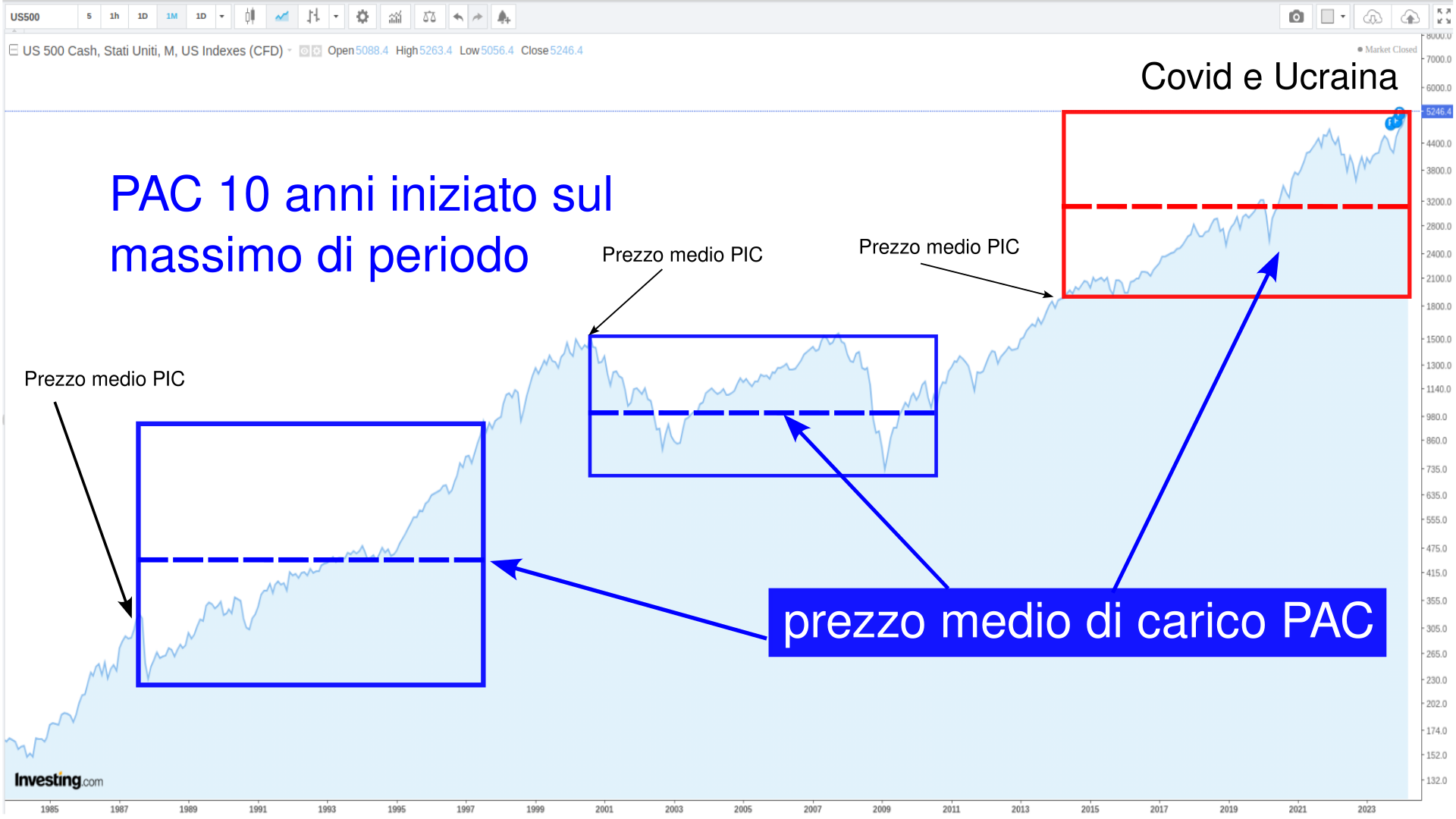Screen dimensions: 1456x819
Task: Click the compare symbols scales icon
Action: click(x=429, y=16)
